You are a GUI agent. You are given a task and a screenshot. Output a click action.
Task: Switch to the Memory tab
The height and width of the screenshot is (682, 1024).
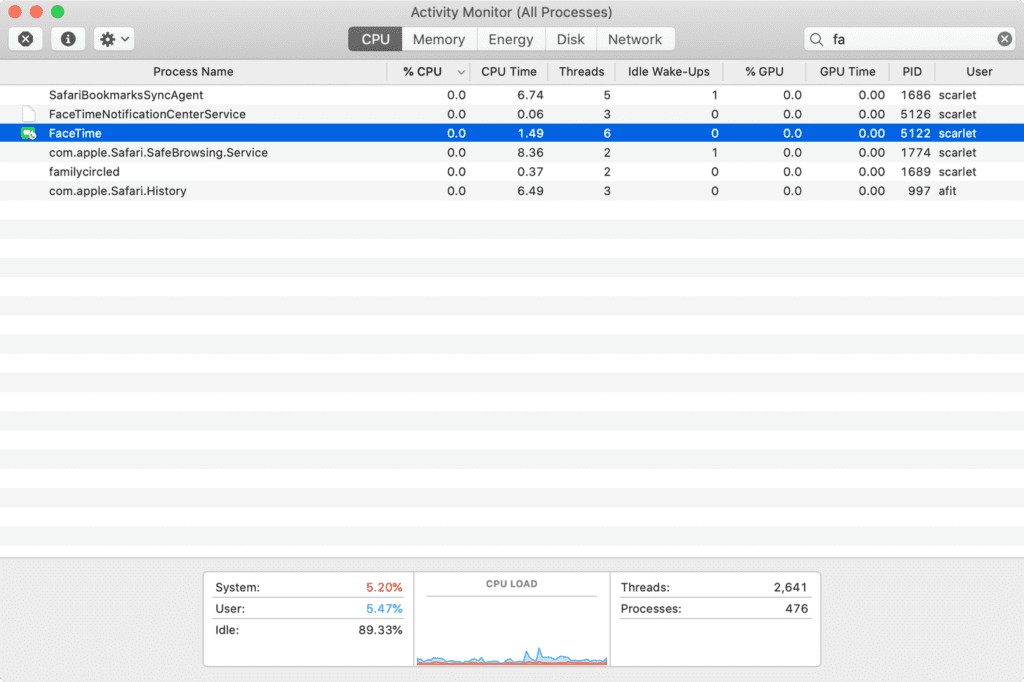tap(439, 39)
